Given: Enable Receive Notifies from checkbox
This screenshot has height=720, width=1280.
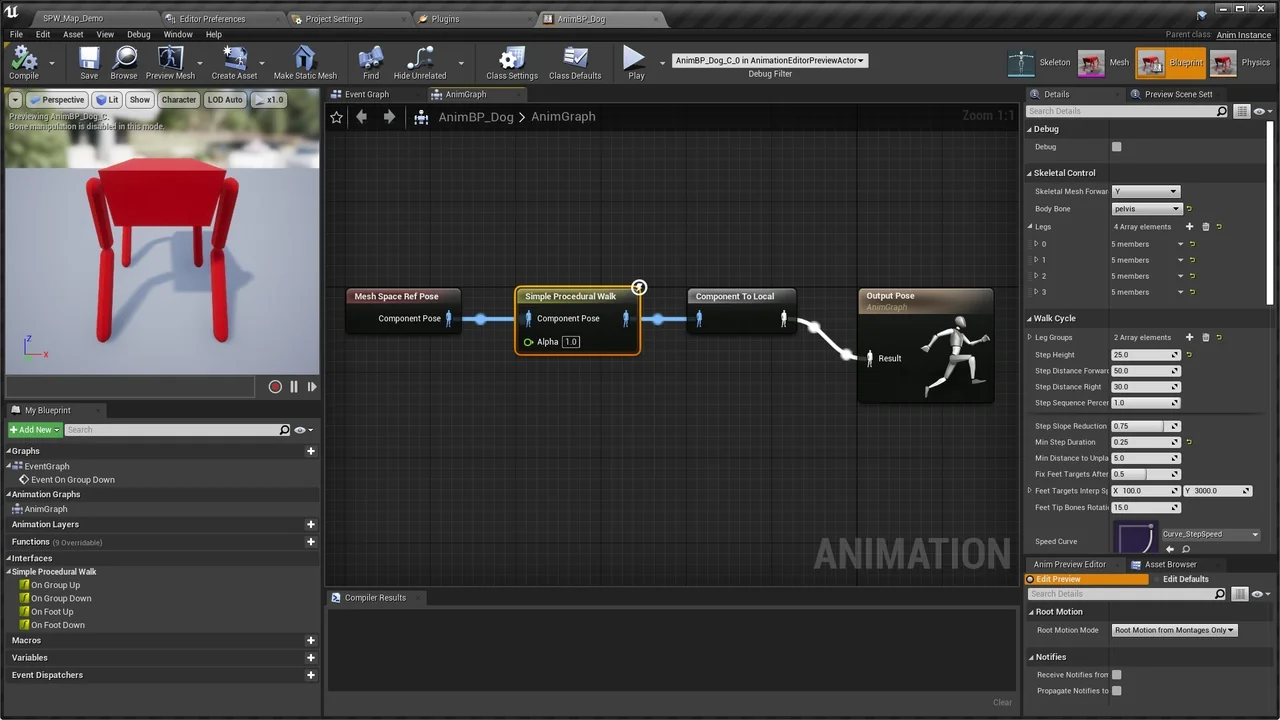Looking at the screenshot, I should [x=1116, y=675].
